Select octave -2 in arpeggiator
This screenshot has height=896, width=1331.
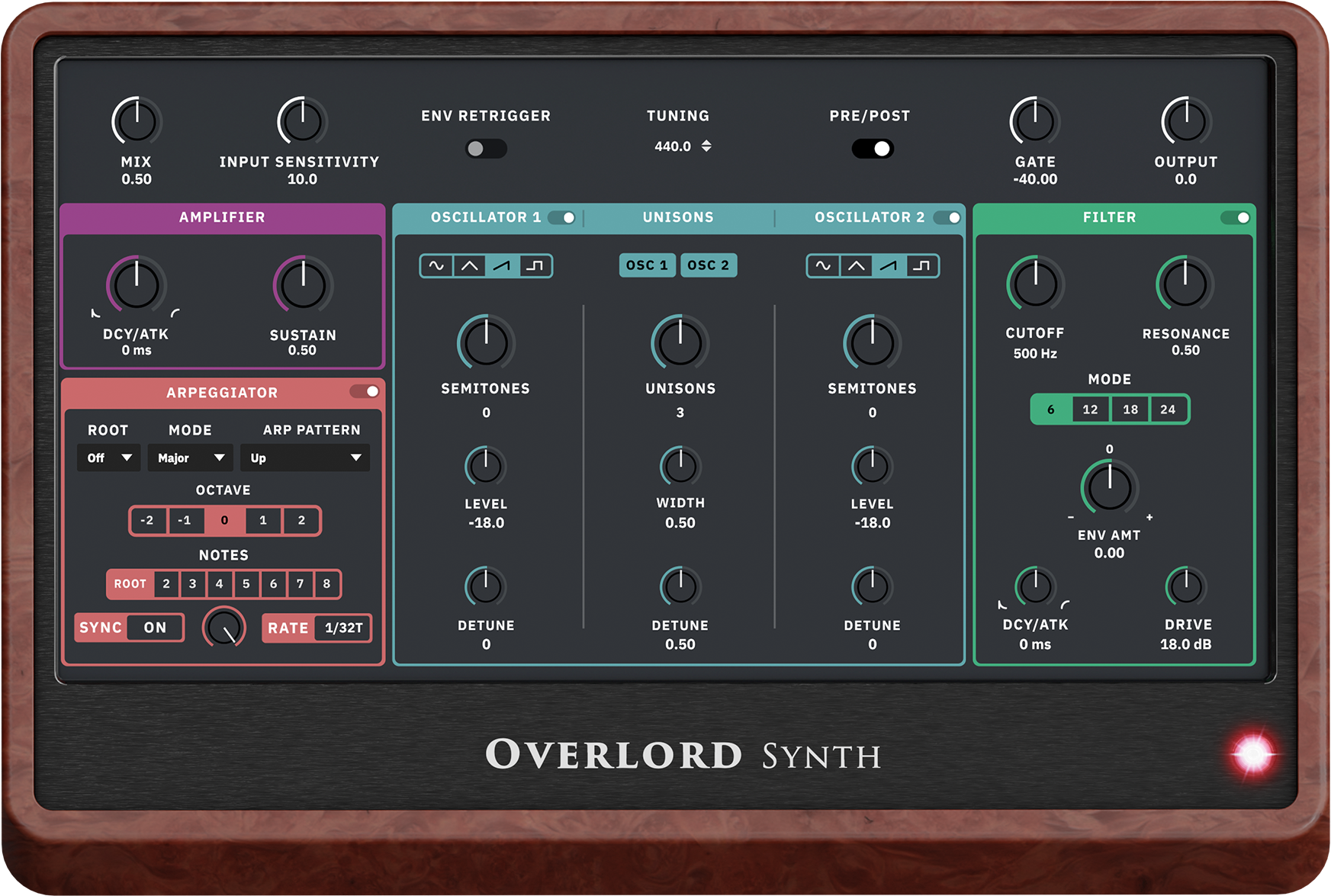(148, 521)
